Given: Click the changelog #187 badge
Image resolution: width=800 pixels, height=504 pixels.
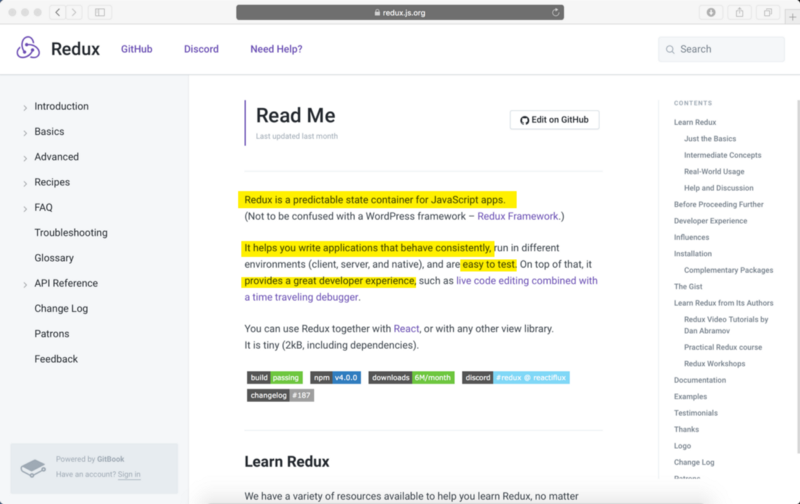Looking at the screenshot, I should [281, 395].
